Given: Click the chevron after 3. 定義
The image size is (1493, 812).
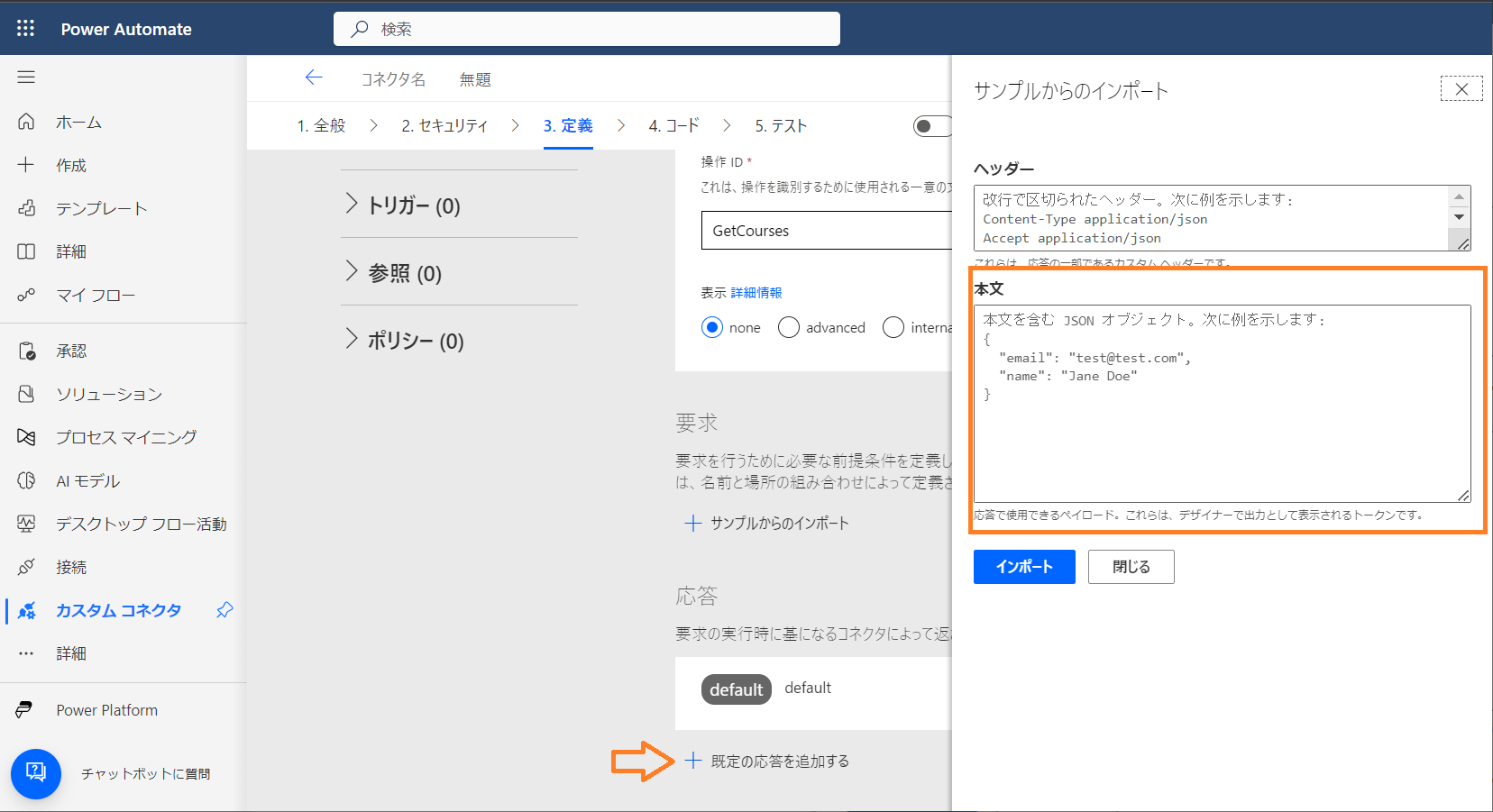Looking at the screenshot, I should pos(621,125).
